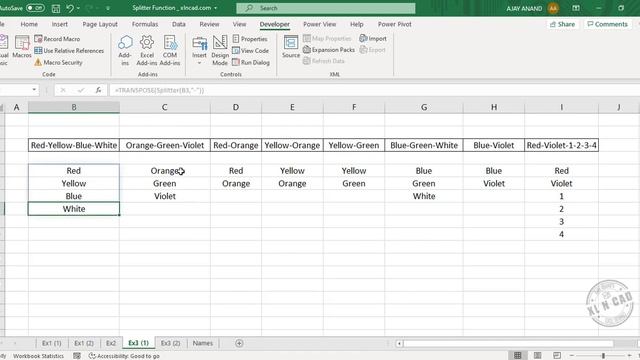Click the zoom slider handle
Viewport: 640px width, 360px height.
(x=603, y=356)
